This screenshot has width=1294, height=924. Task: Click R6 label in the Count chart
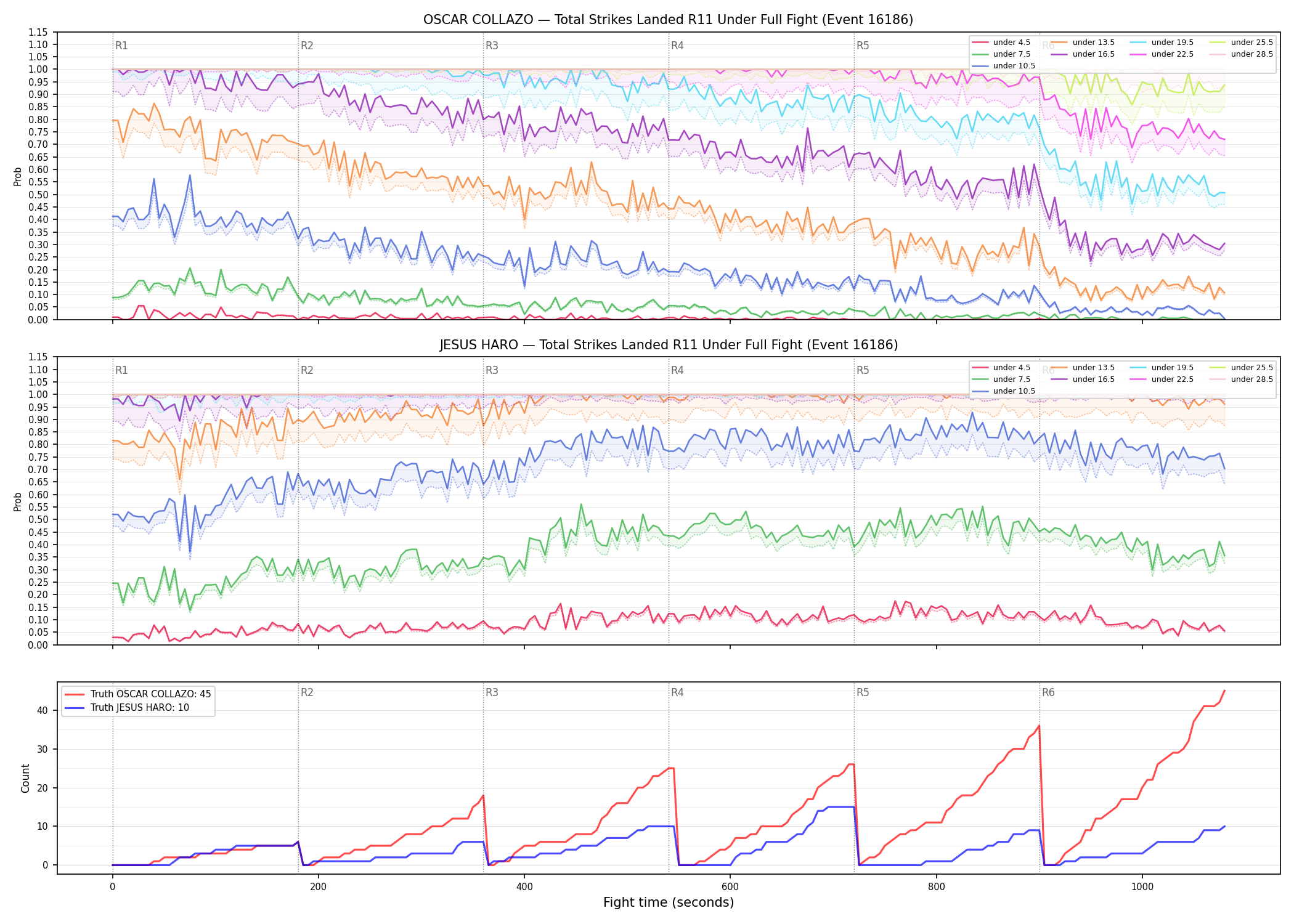pyautogui.click(x=1048, y=692)
